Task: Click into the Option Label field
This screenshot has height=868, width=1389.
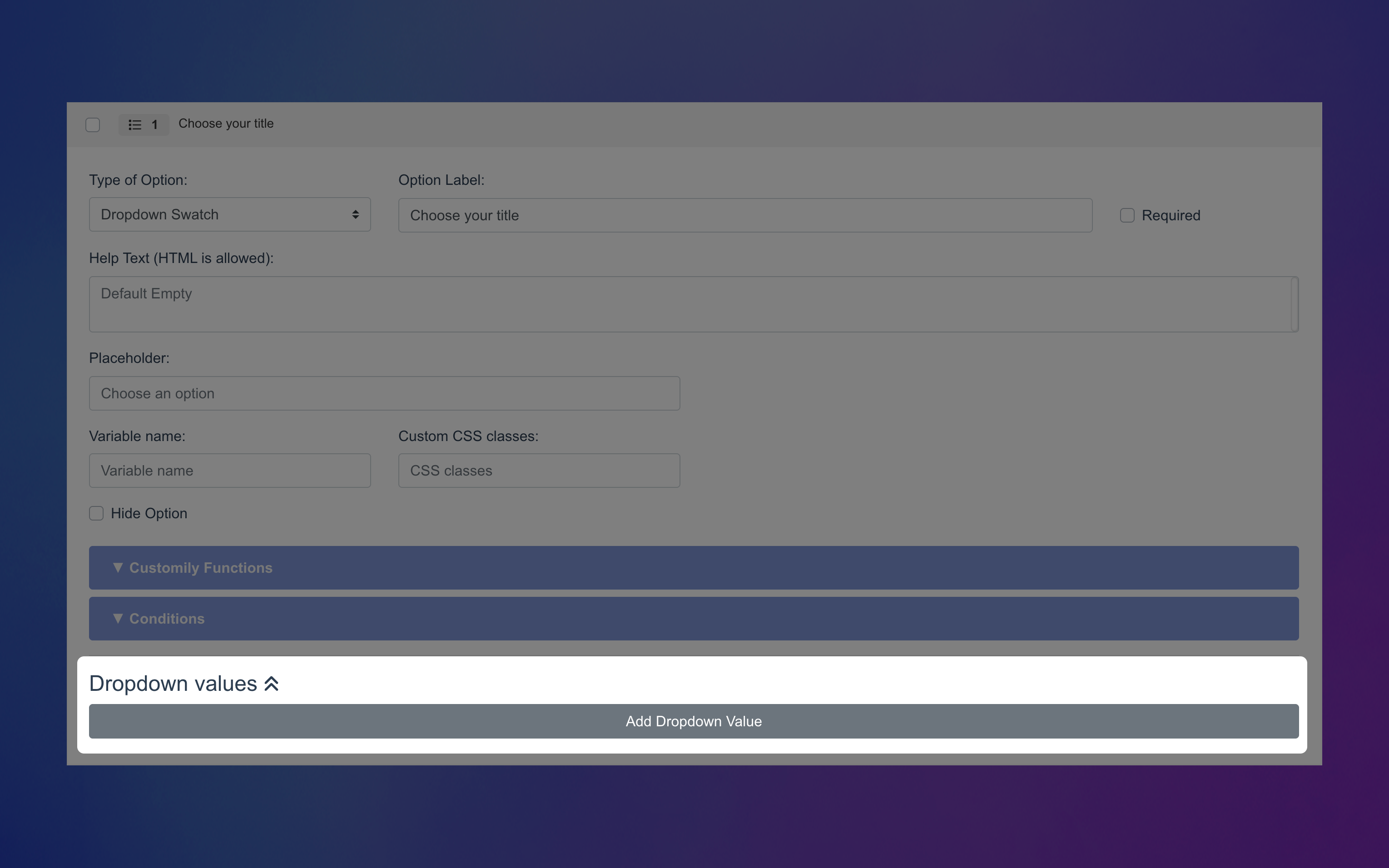Action: pos(745,215)
